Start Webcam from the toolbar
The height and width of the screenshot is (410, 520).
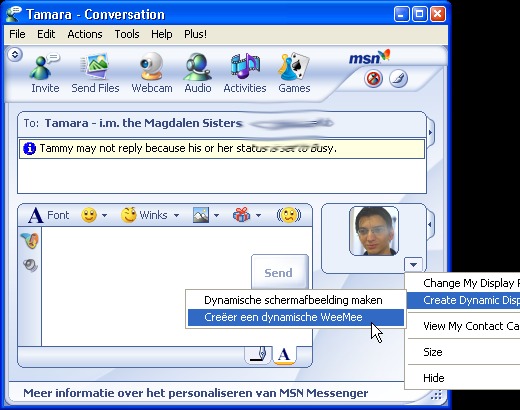tap(152, 72)
